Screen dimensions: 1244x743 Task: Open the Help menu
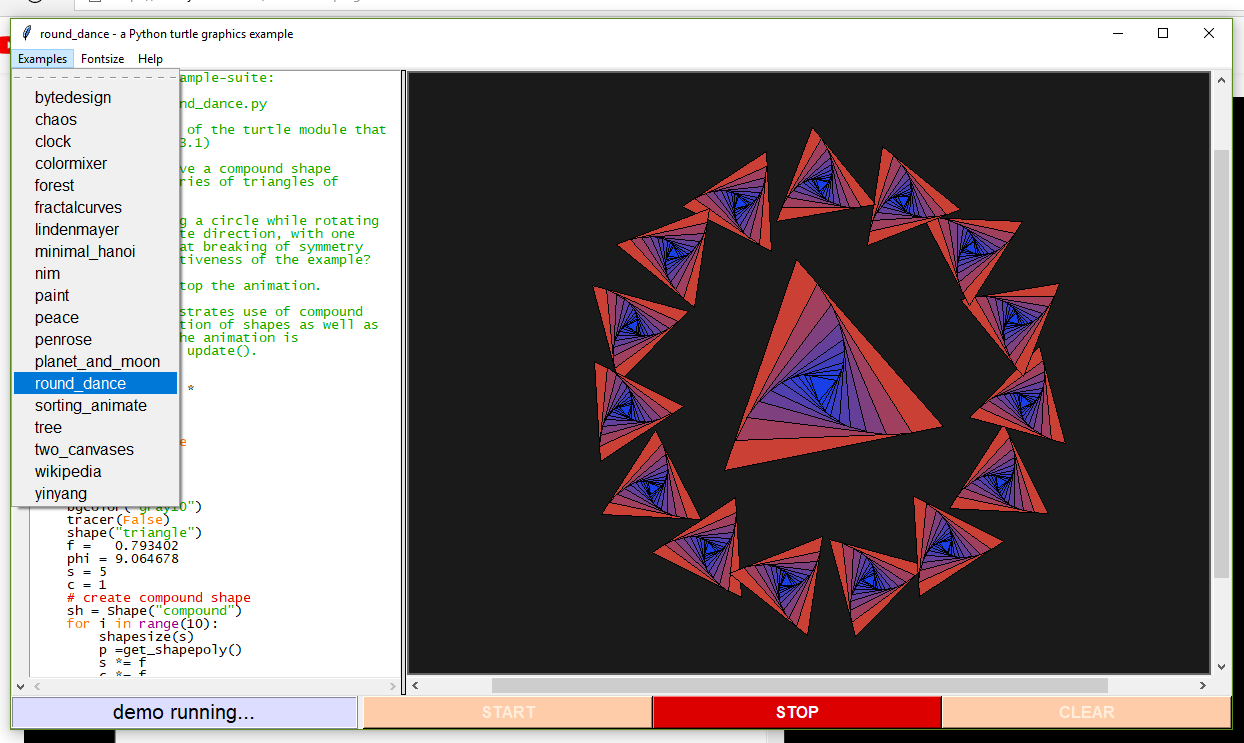tap(150, 59)
